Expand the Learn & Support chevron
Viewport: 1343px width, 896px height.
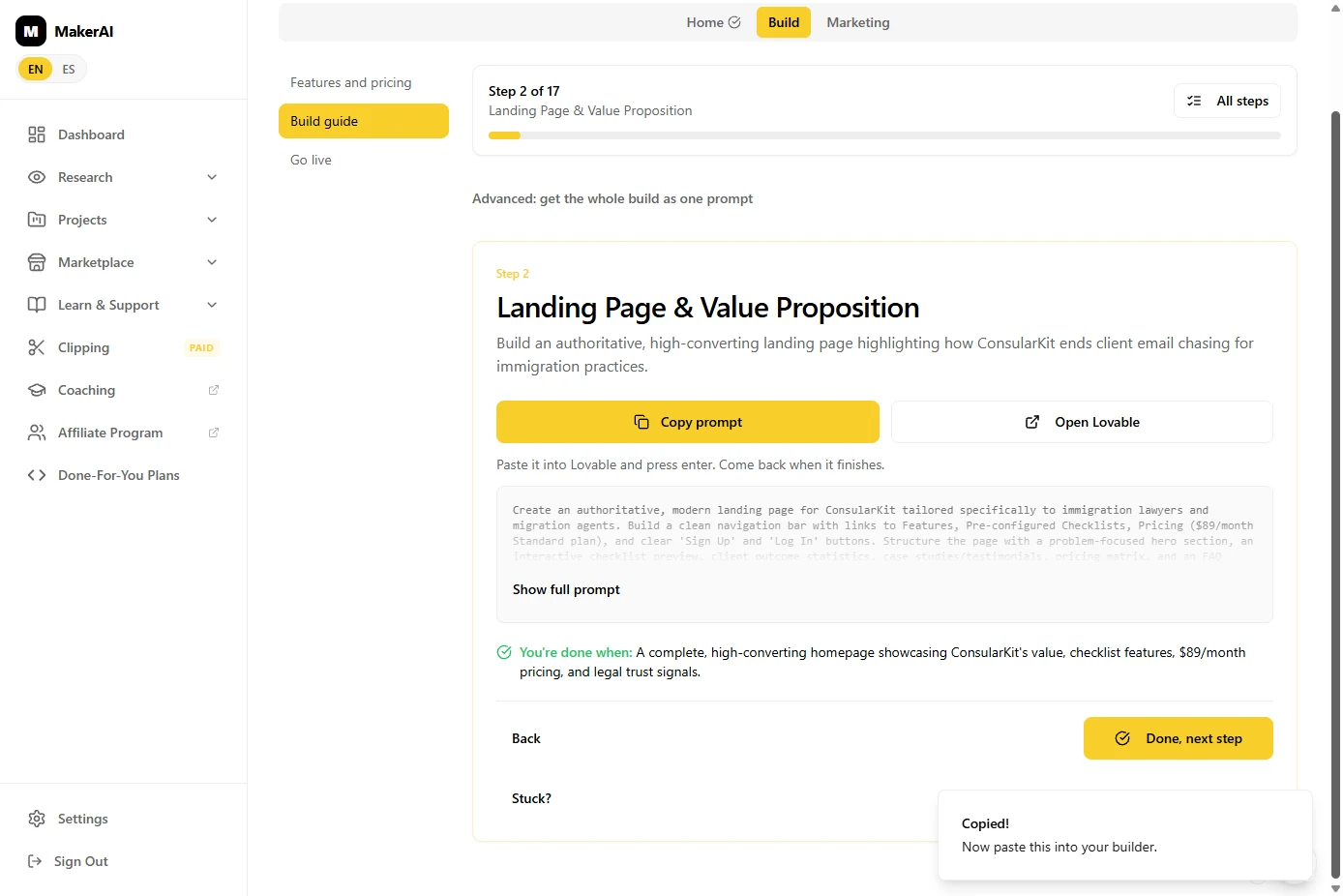212,305
